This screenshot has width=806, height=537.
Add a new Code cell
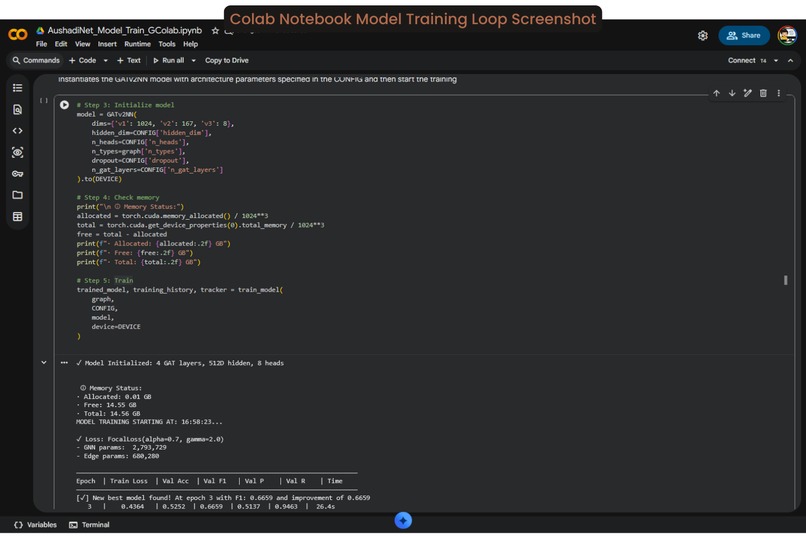click(x=83, y=61)
